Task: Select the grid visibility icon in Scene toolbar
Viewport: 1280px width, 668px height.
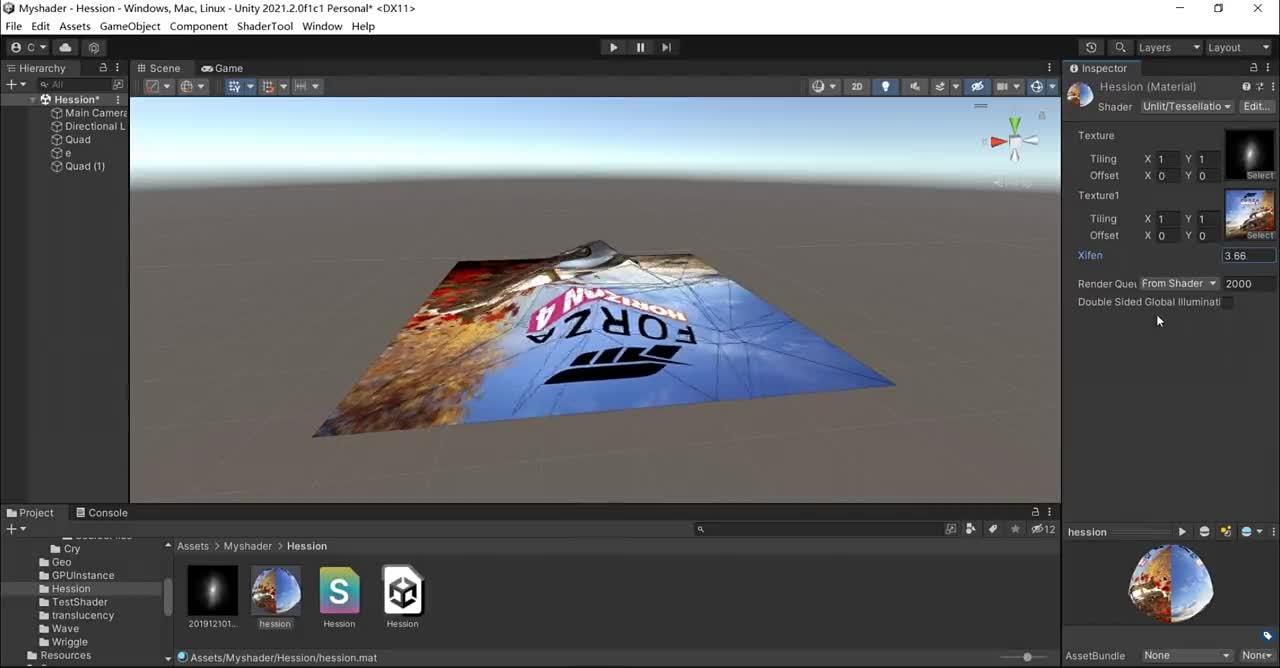Action: tap(1003, 86)
